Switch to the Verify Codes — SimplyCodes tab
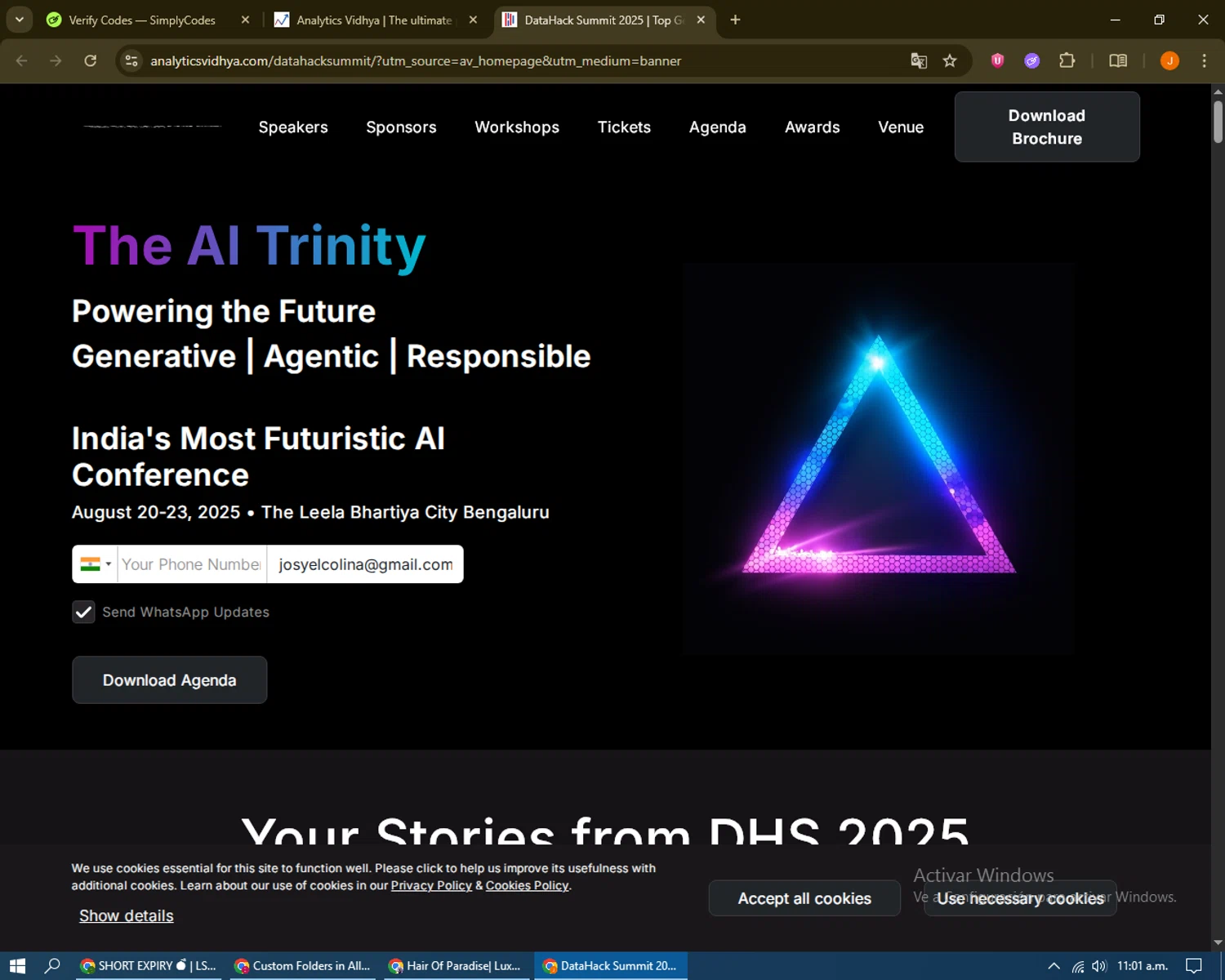Image resolution: width=1225 pixels, height=980 pixels. click(142, 20)
